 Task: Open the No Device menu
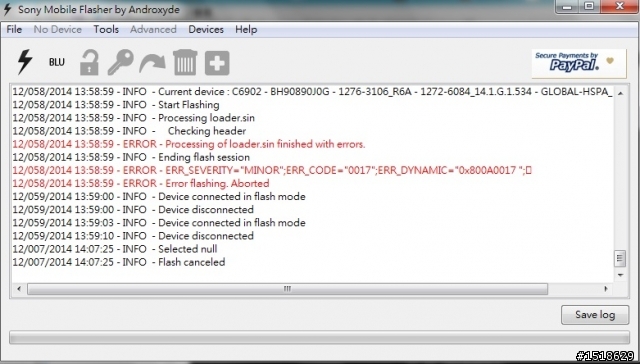coord(58,29)
